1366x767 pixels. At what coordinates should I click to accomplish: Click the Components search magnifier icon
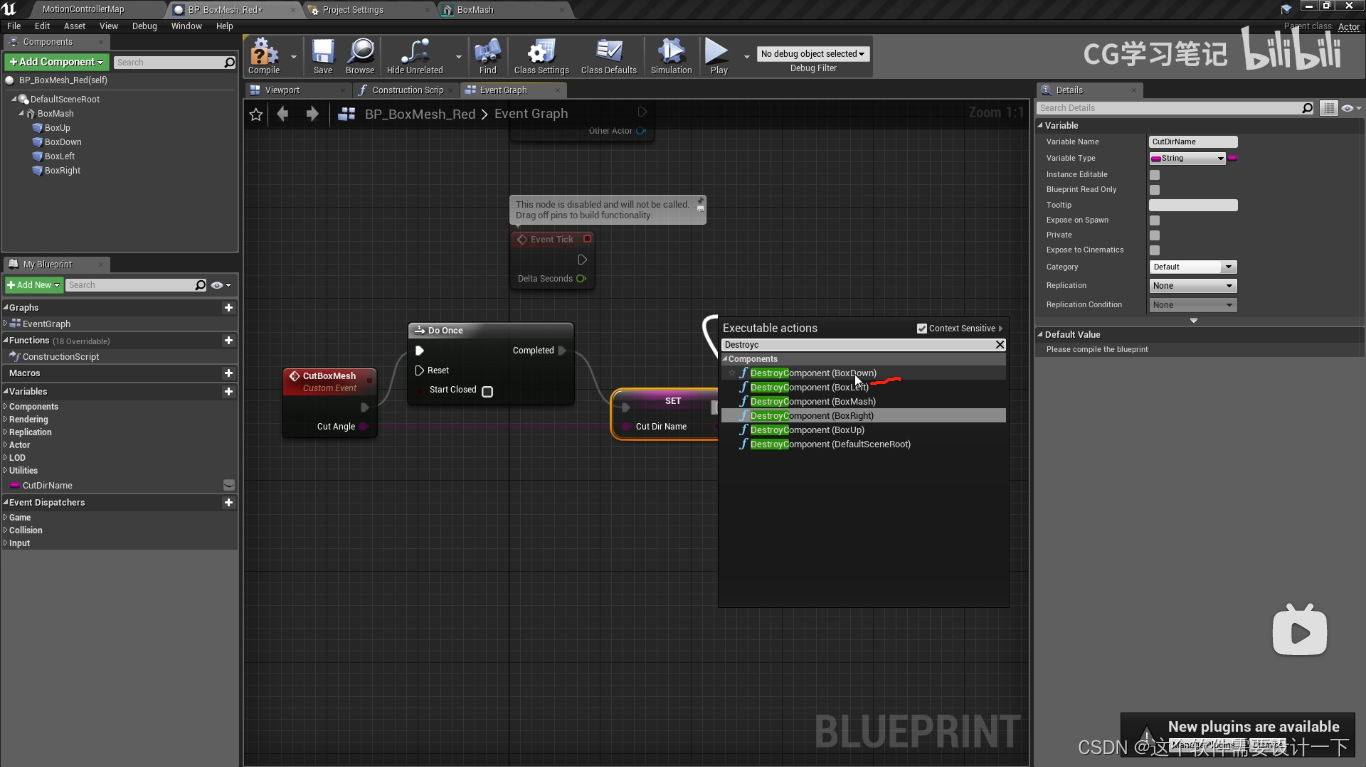pyautogui.click(x=230, y=62)
